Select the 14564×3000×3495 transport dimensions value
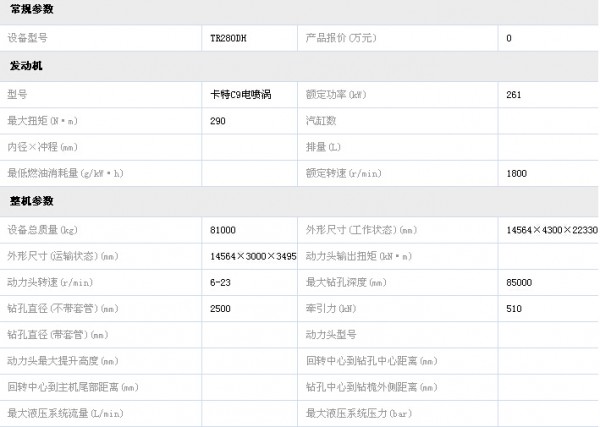This screenshot has height=427, width=600. [x=253, y=256]
